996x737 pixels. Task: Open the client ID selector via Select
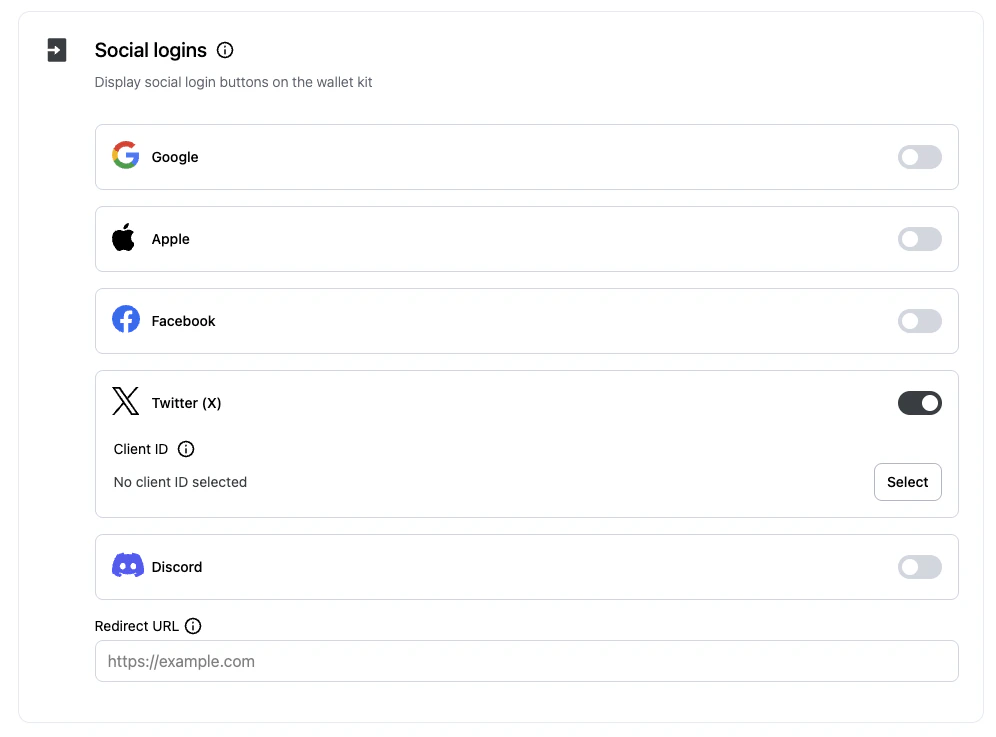tap(907, 481)
